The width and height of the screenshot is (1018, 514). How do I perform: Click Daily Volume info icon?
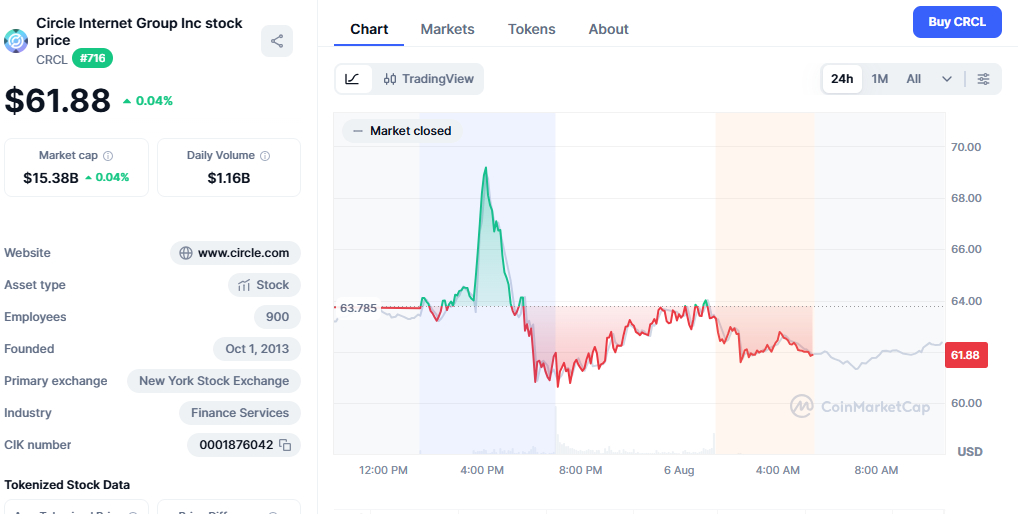click(265, 156)
